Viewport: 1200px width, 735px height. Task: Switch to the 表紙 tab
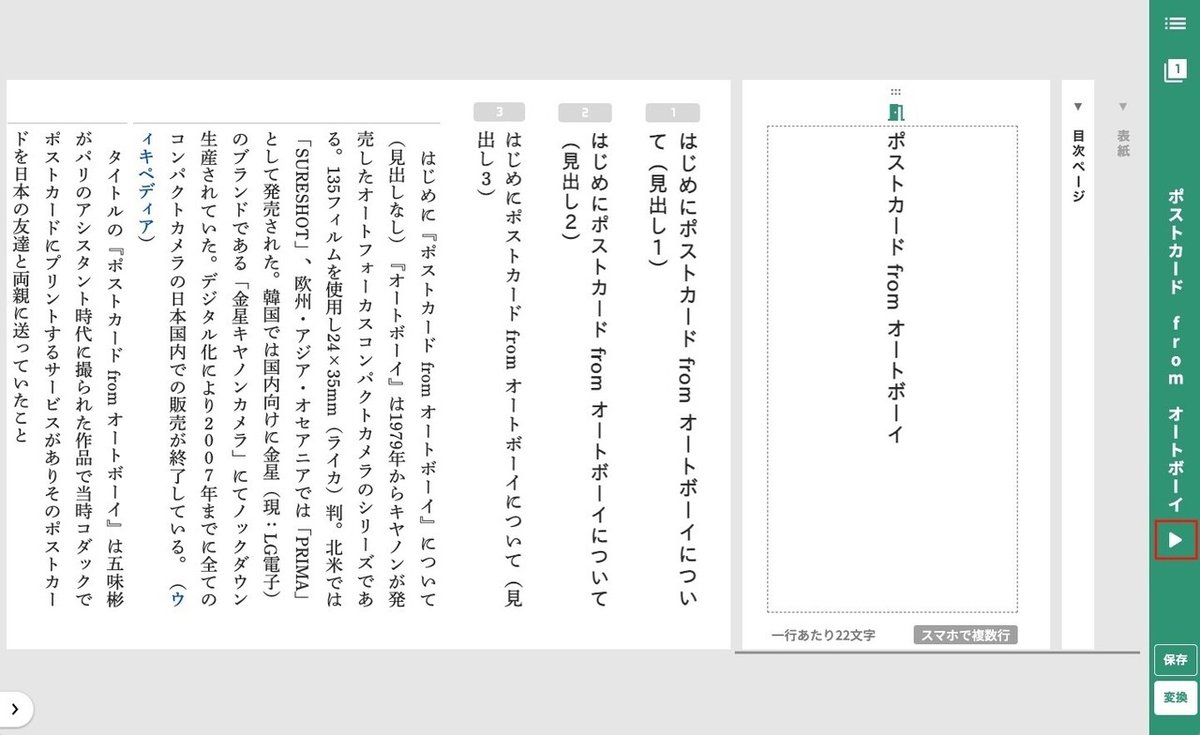click(1122, 150)
